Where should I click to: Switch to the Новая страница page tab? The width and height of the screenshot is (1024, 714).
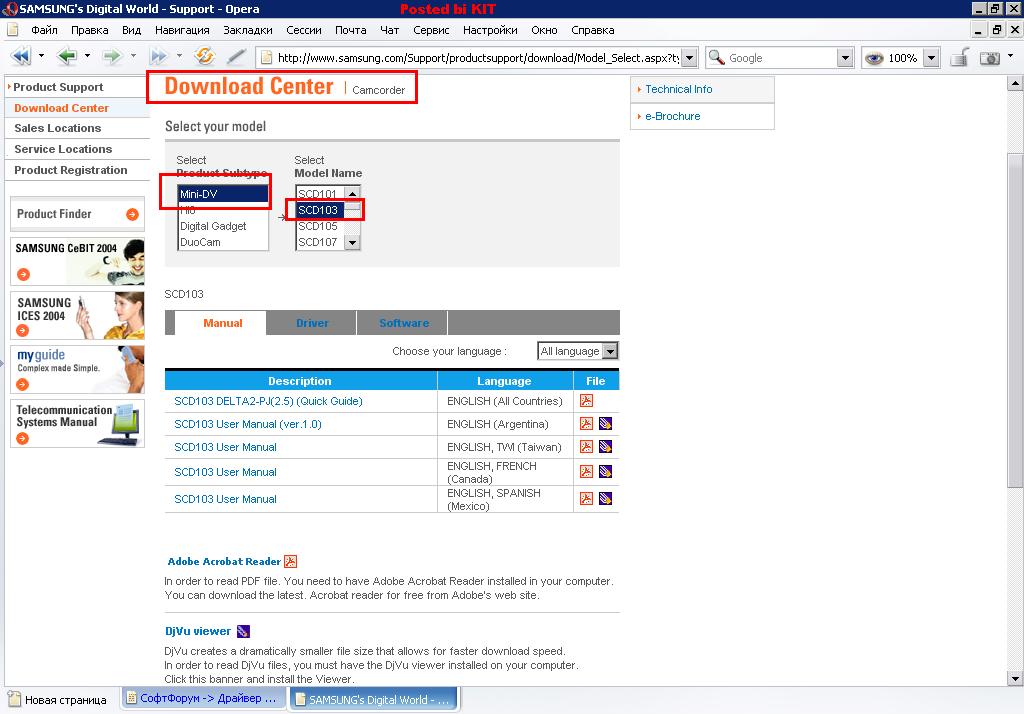click(59, 700)
